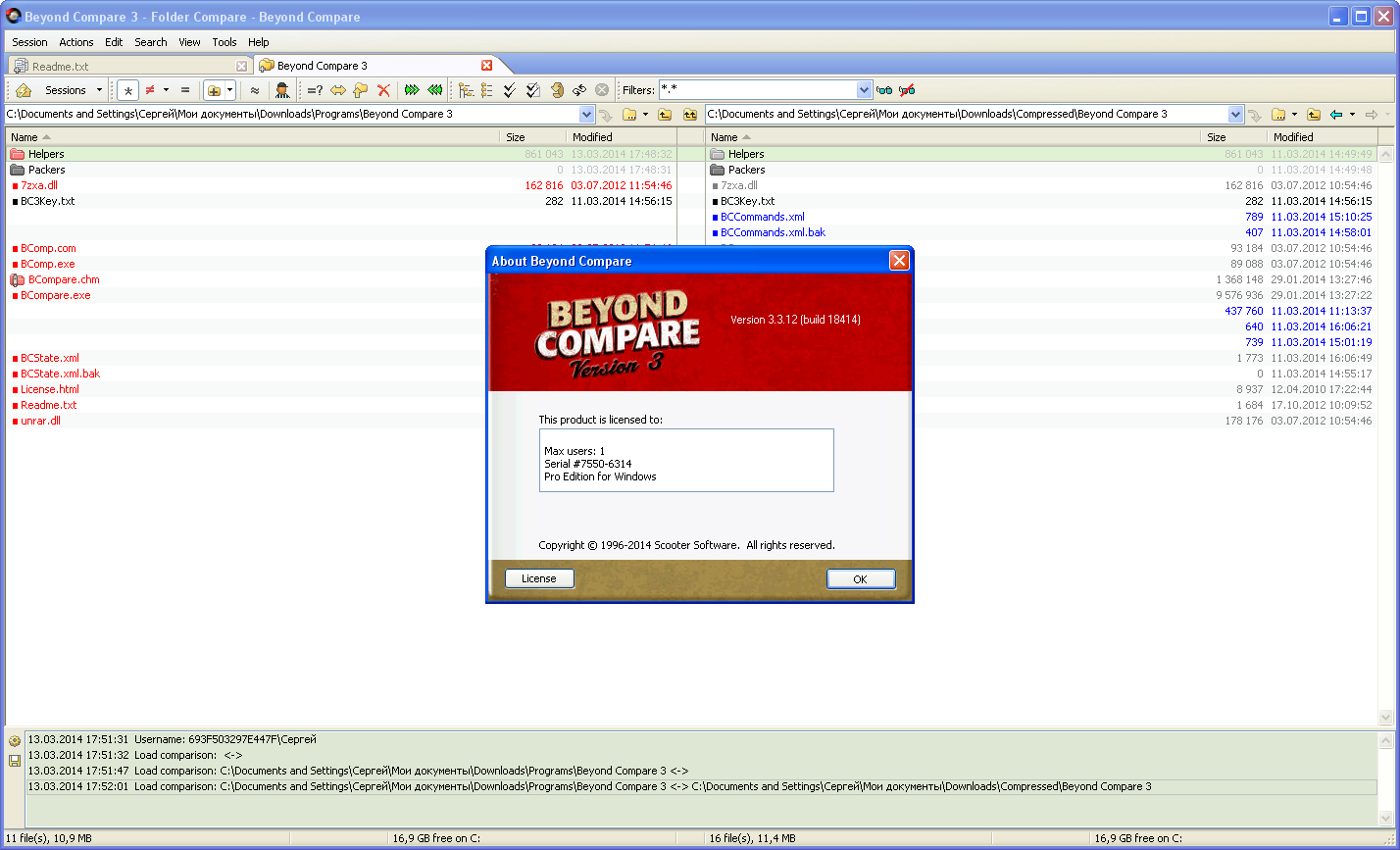This screenshot has height=850, width=1400.
Task: Click right pane Up One Level icon
Action: click(x=1314, y=115)
